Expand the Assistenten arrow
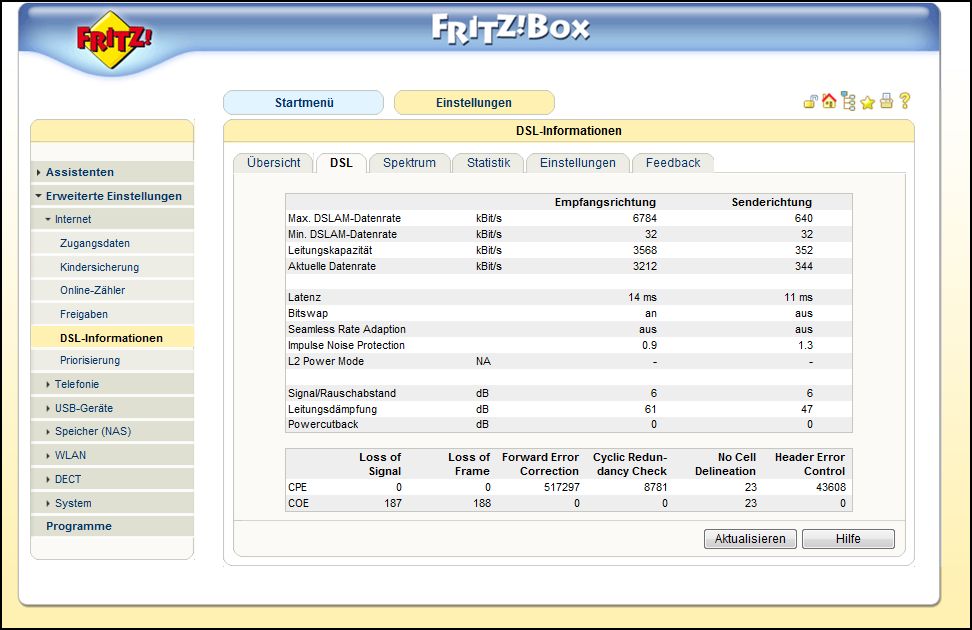The height and width of the screenshot is (630, 972). (38, 172)
